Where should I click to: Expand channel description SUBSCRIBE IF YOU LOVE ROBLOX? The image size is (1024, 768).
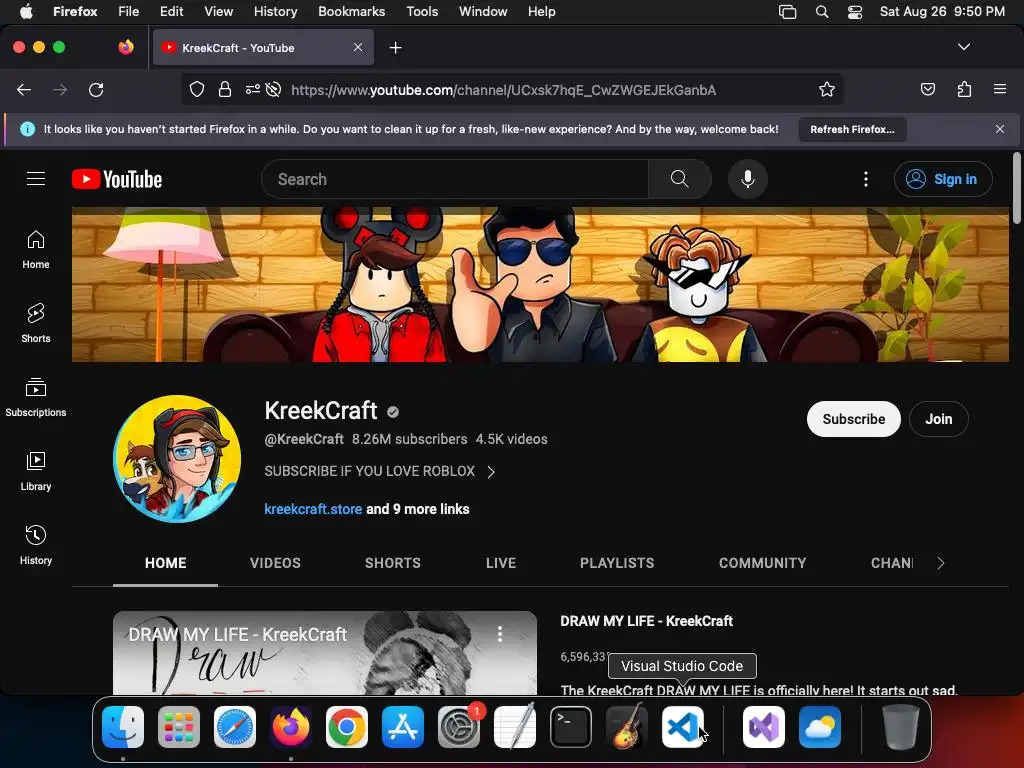click(x=379, y=472)
